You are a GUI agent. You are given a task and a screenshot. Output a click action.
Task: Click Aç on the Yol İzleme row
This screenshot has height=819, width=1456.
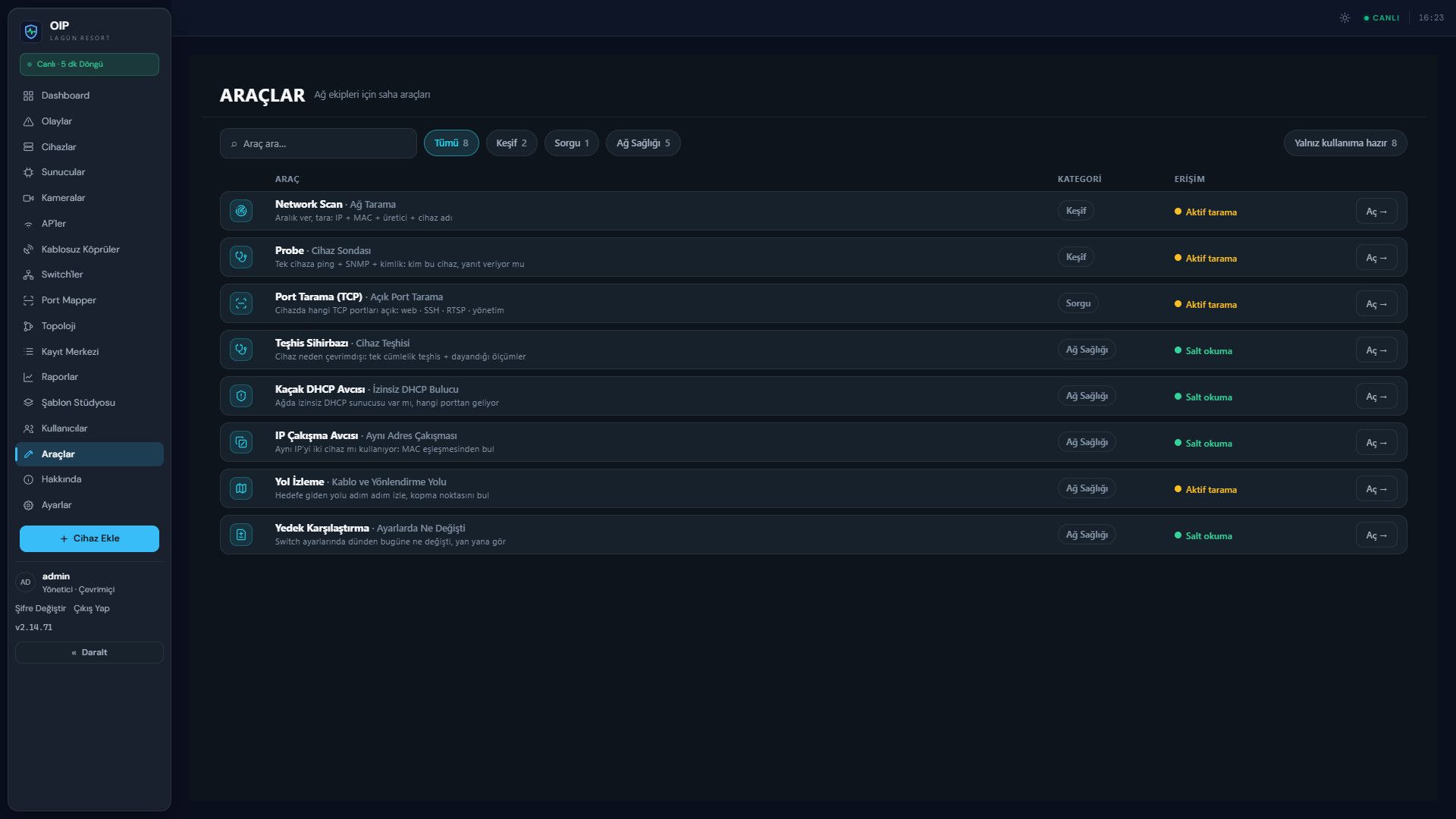point(1376,489)
